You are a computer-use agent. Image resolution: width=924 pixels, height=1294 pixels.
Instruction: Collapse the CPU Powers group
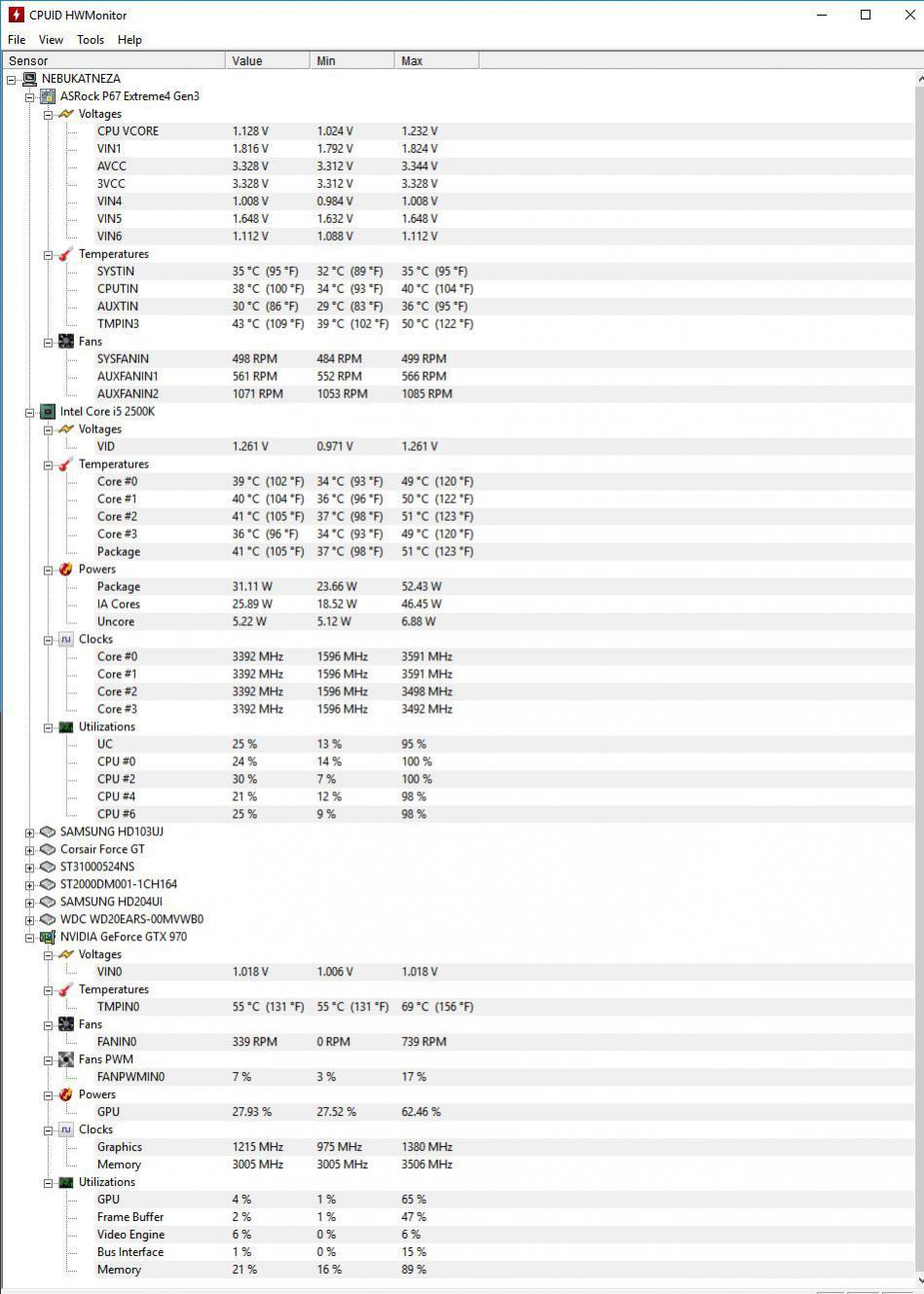[49, 571]
